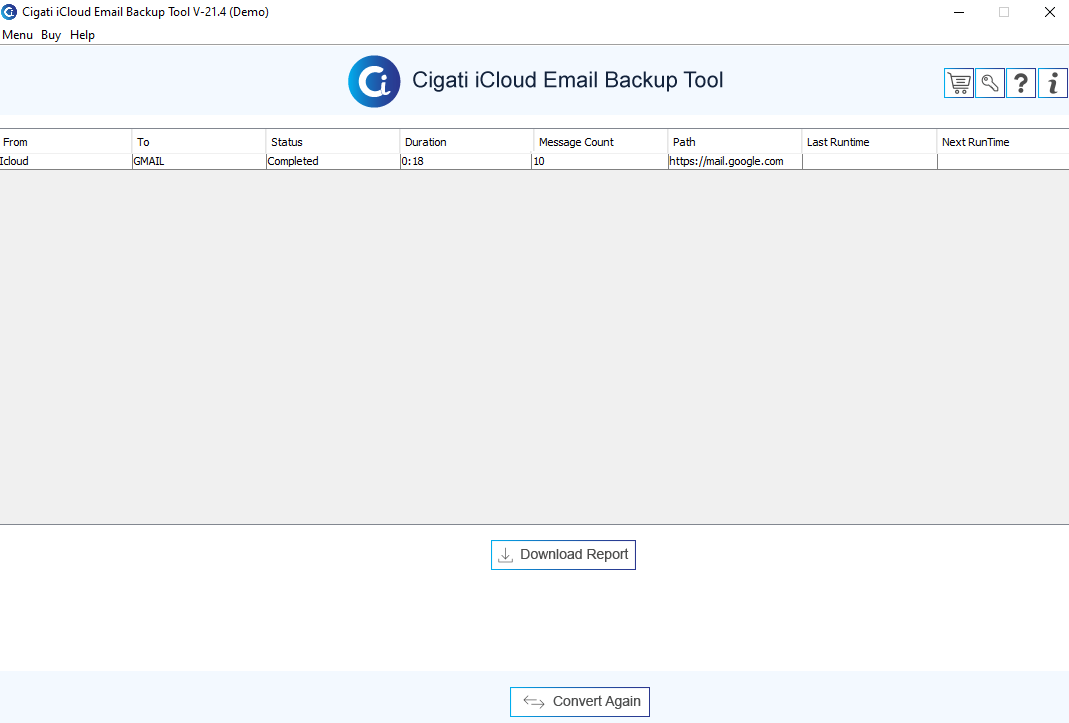
Task: Sort by the From column header
Action: [65, 142]
